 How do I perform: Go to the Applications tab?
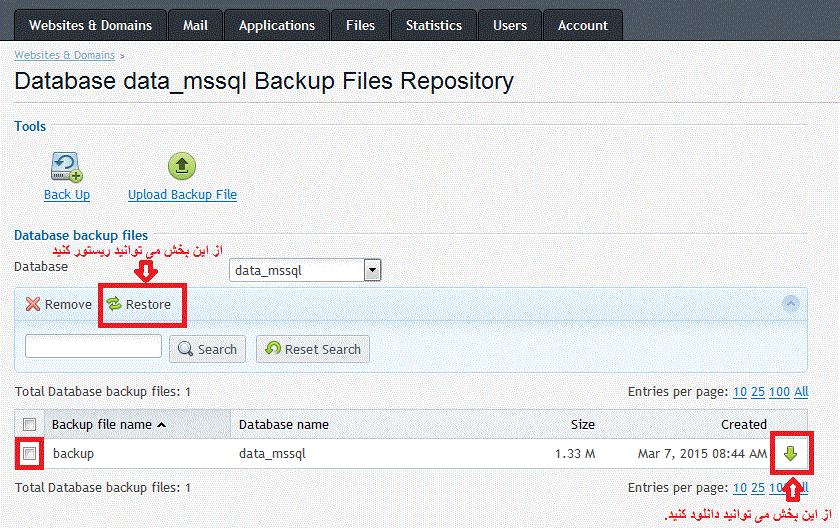tap(277, 25)
